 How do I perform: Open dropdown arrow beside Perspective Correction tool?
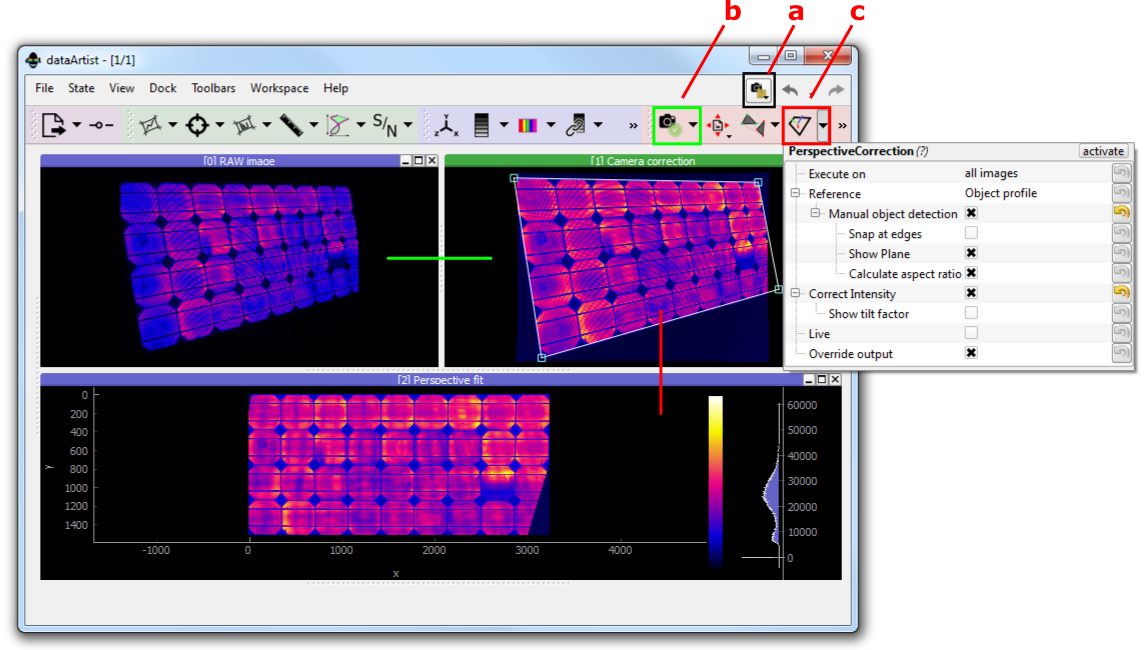click(x=823, y=125)
